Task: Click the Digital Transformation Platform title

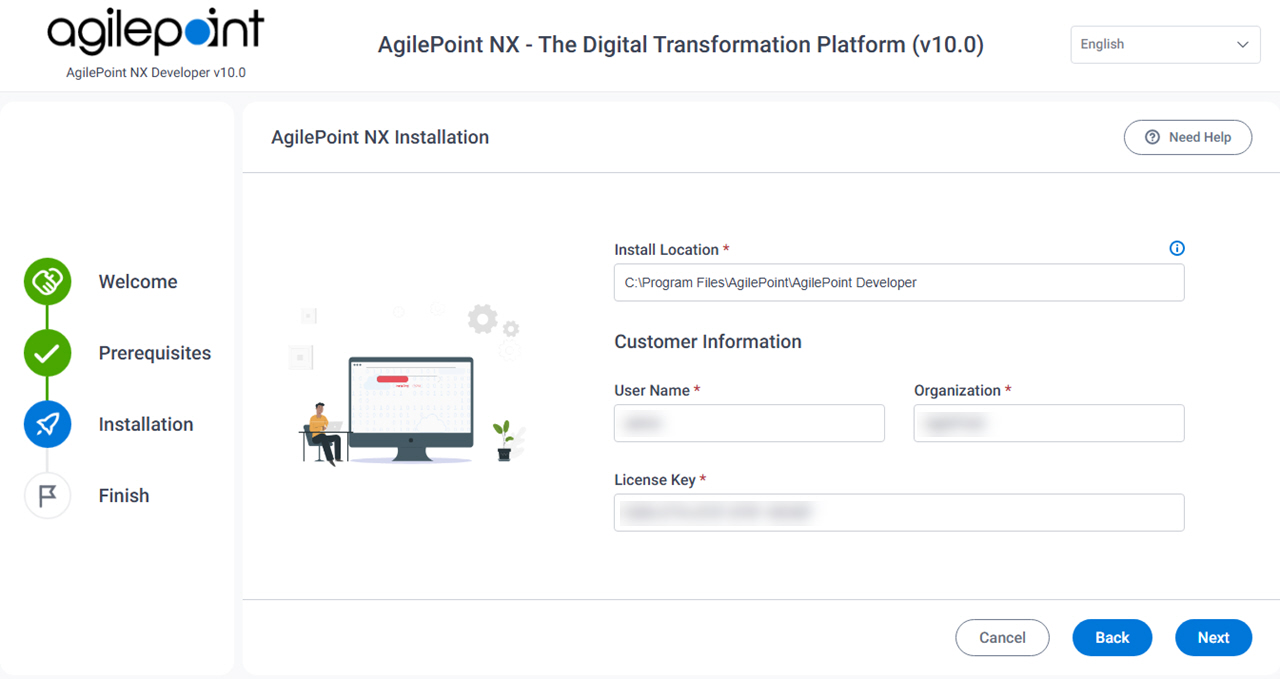Action: (x=681, y=45)
